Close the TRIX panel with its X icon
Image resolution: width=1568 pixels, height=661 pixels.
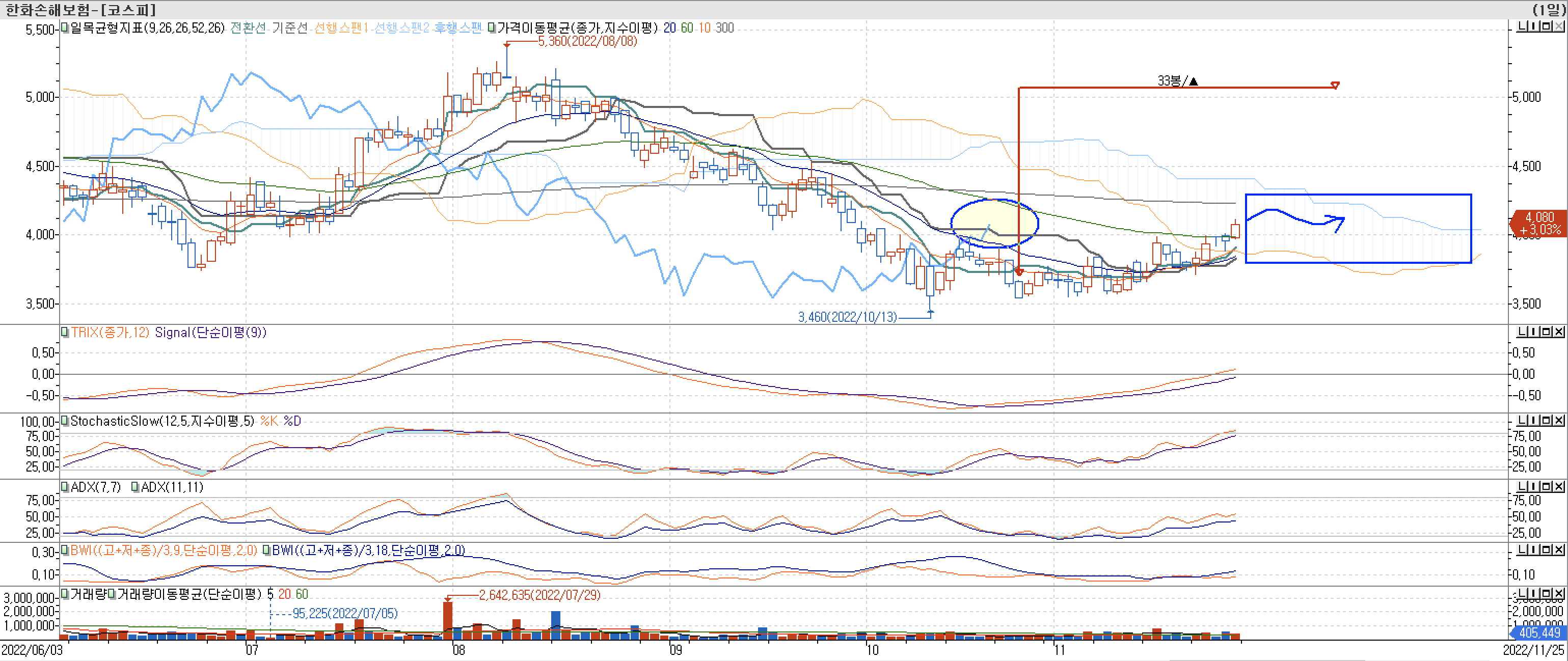(x=1559, y=332)
